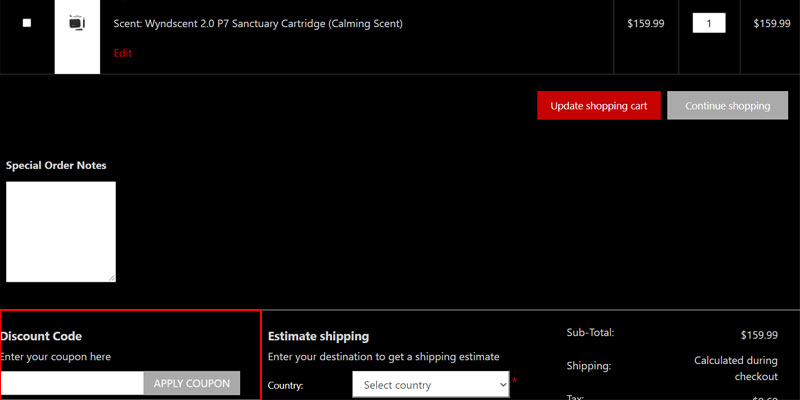Image resolution: width=800 pixels, height=400 pixels.
Task: Open the Select country dropdown
Action: [430, 384]
